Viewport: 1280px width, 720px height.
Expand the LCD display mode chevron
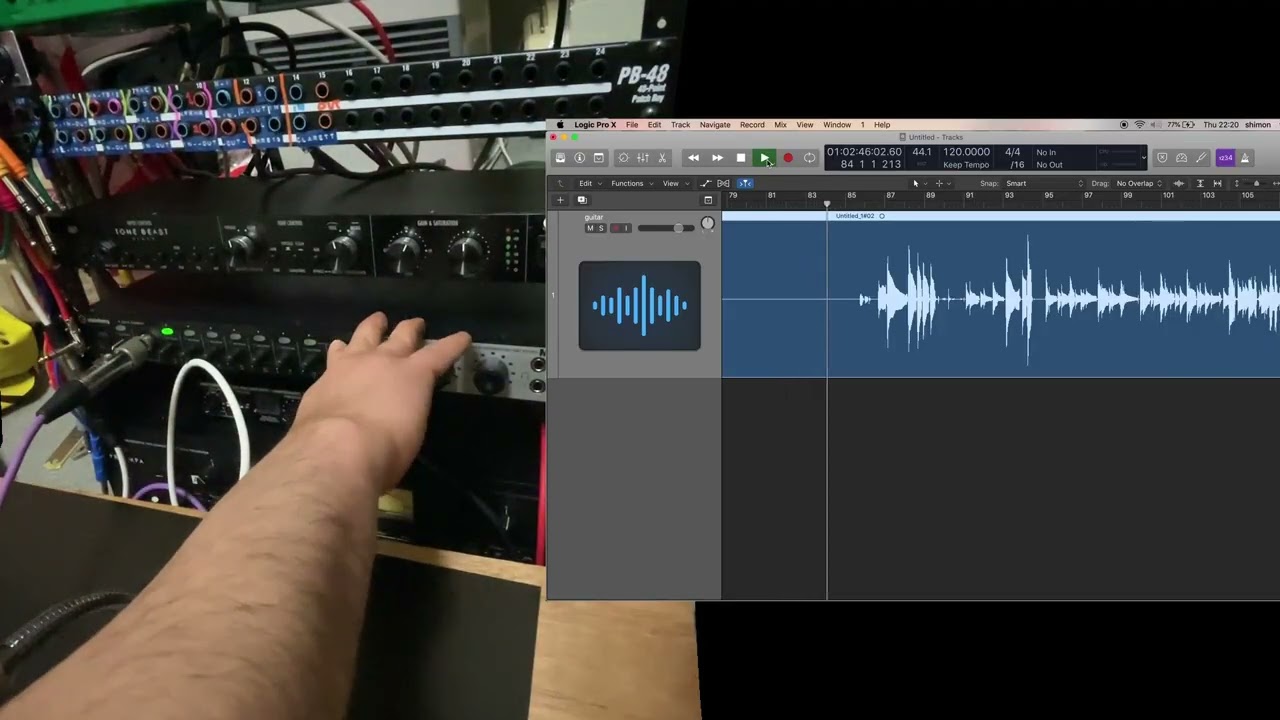1143,158
